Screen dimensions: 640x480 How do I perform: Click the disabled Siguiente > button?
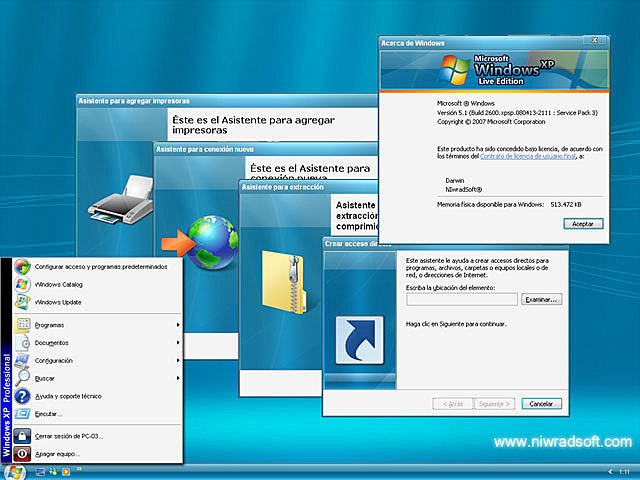(494, 404)
